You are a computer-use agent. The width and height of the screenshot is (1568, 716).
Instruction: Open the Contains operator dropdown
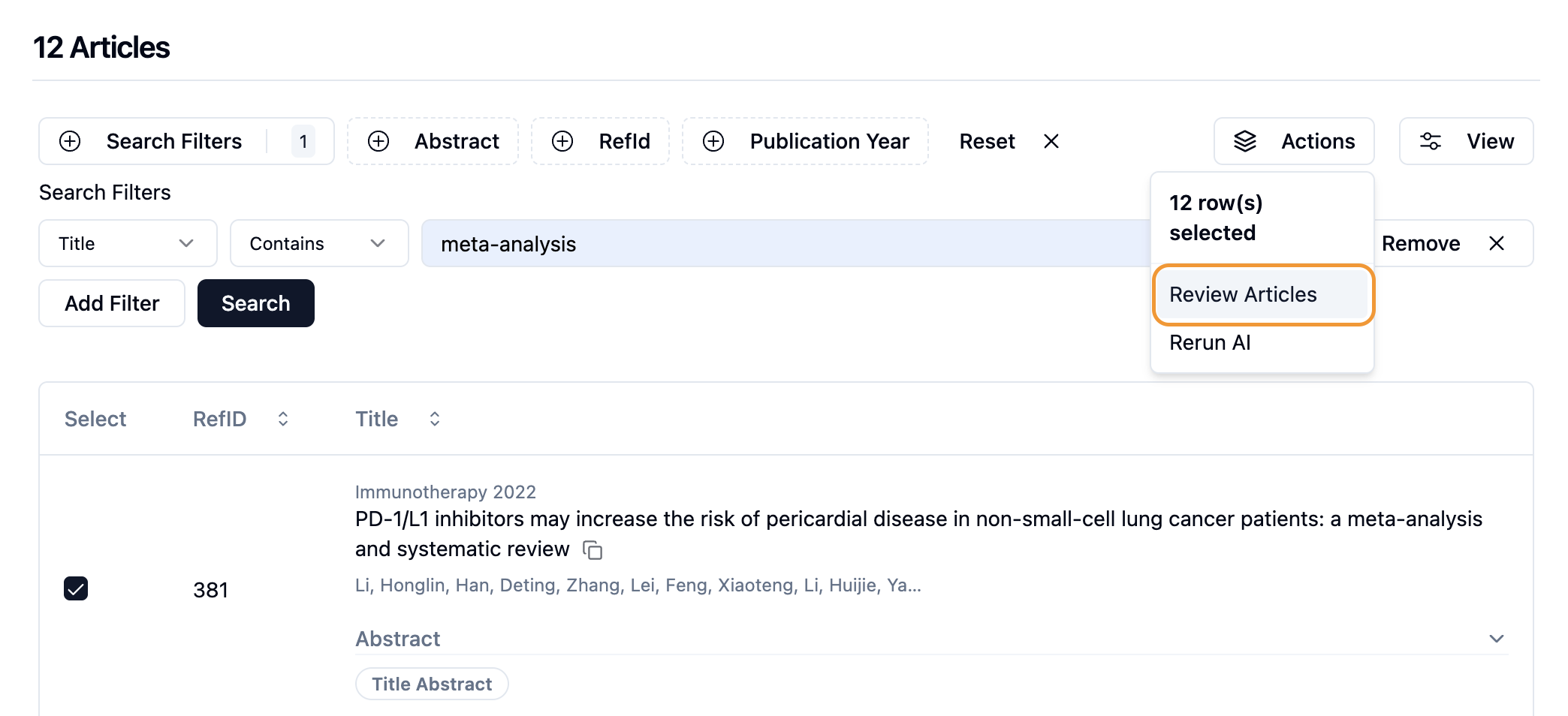coord(318,243)
